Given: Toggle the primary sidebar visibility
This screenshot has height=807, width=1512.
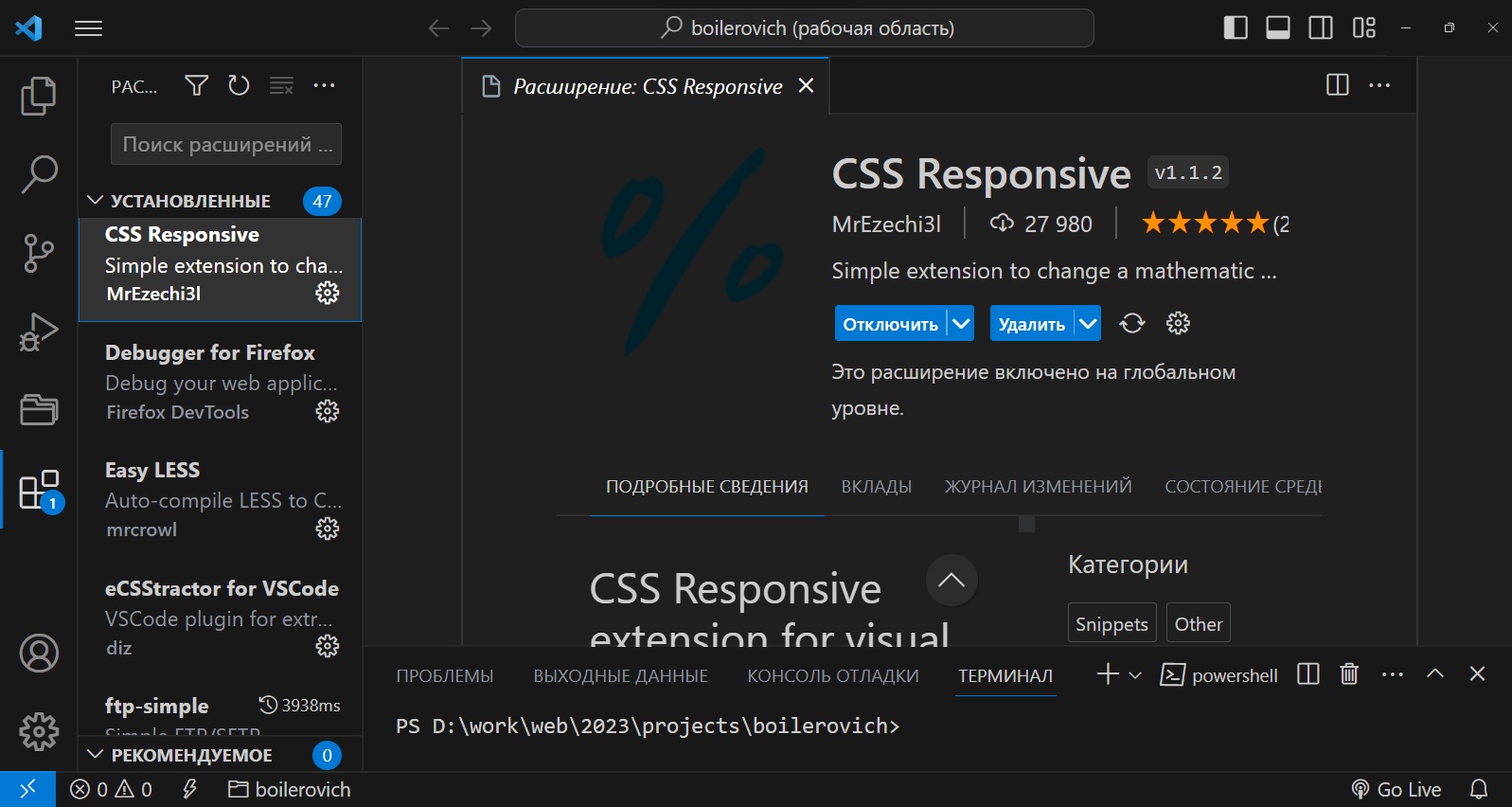Looking at the screenshot, I should pyautogui.click(x=1236, y=28).
